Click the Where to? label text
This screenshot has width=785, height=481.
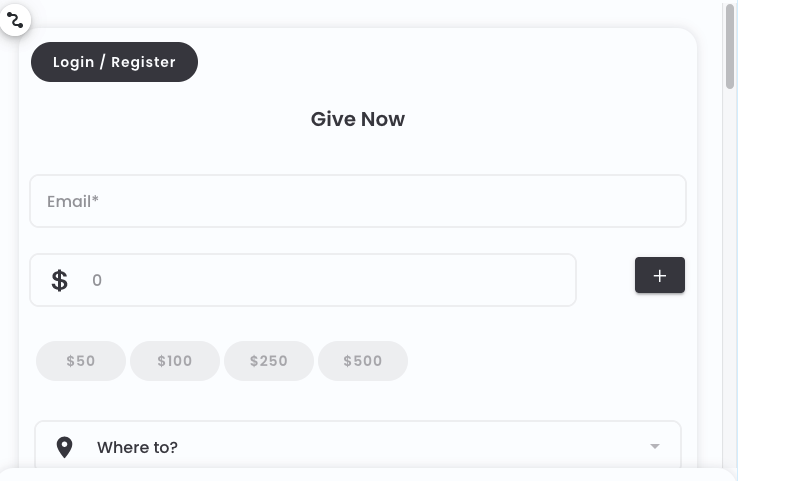[x=137, y=447]
